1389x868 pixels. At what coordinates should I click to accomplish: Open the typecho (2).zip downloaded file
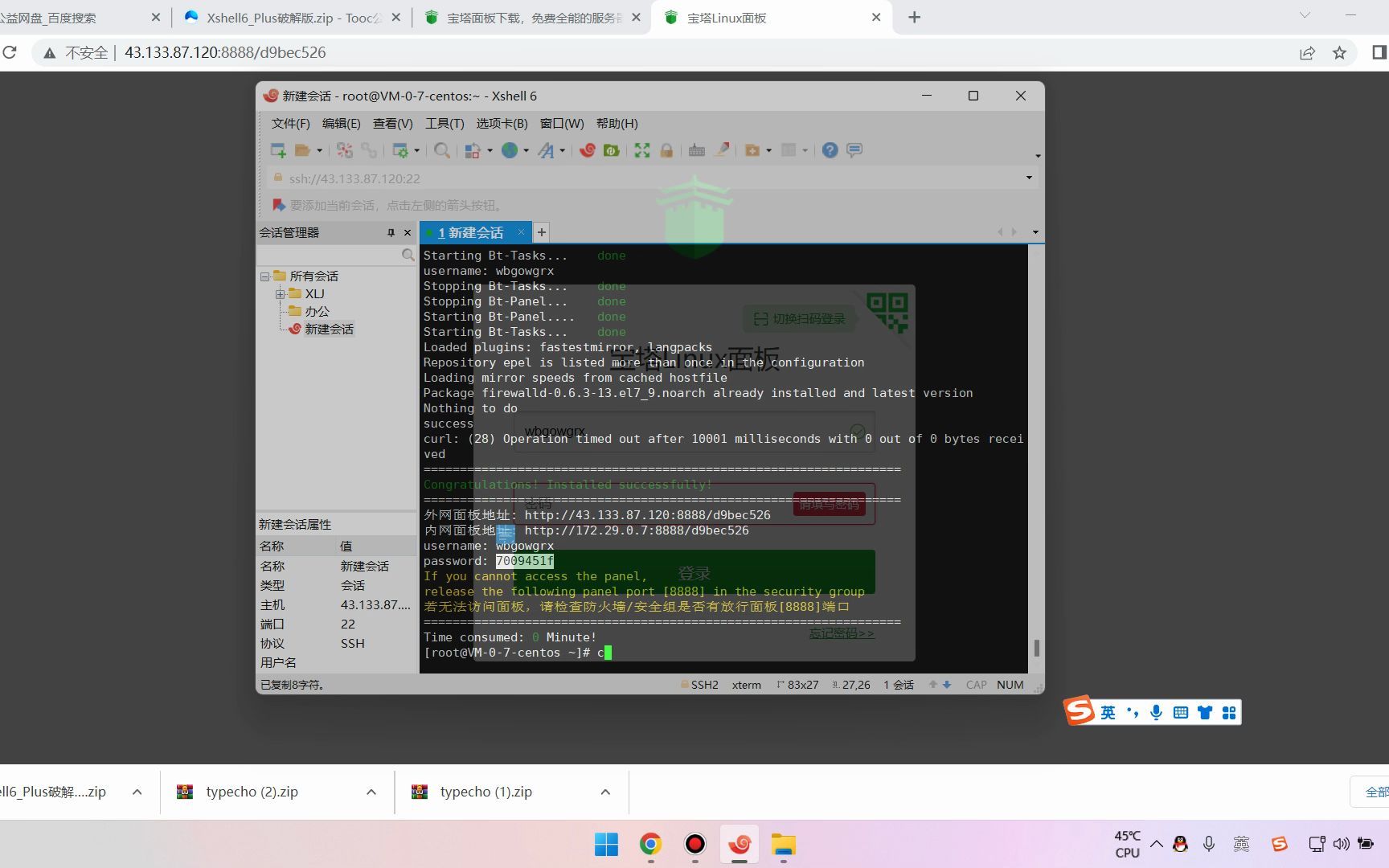point(252,792)
